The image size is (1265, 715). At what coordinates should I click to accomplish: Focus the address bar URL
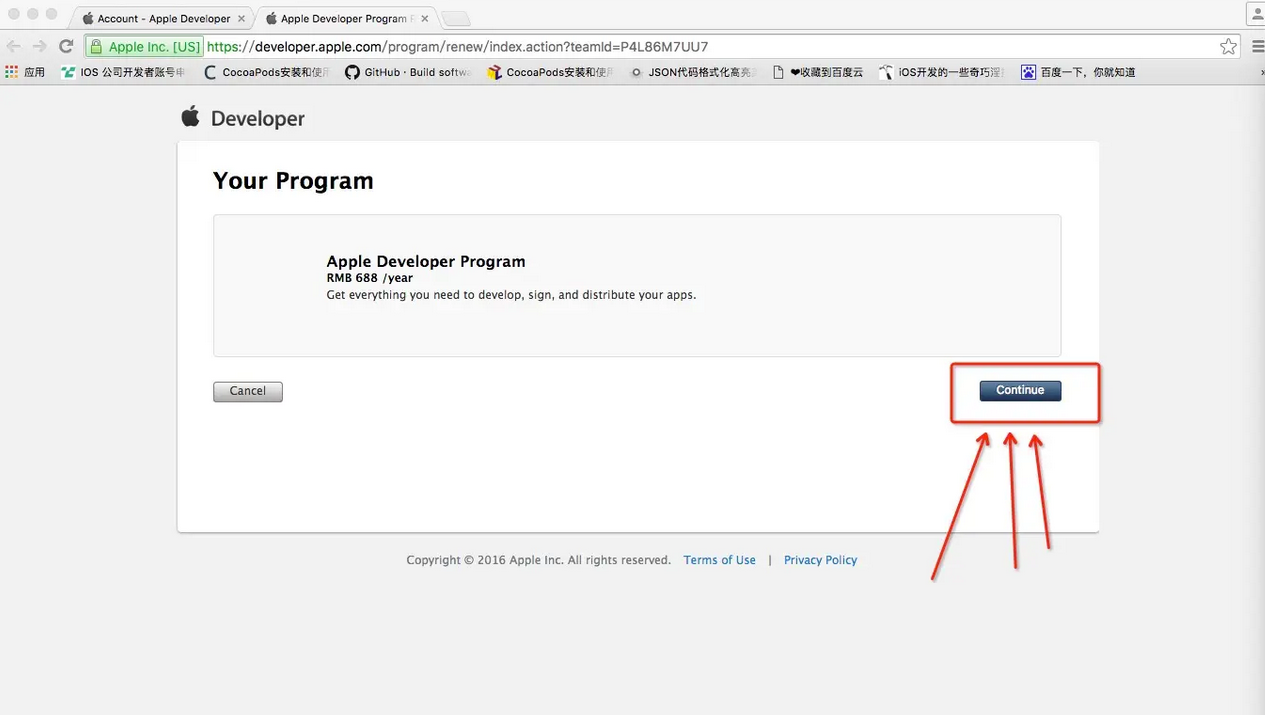tap(457, 46)
